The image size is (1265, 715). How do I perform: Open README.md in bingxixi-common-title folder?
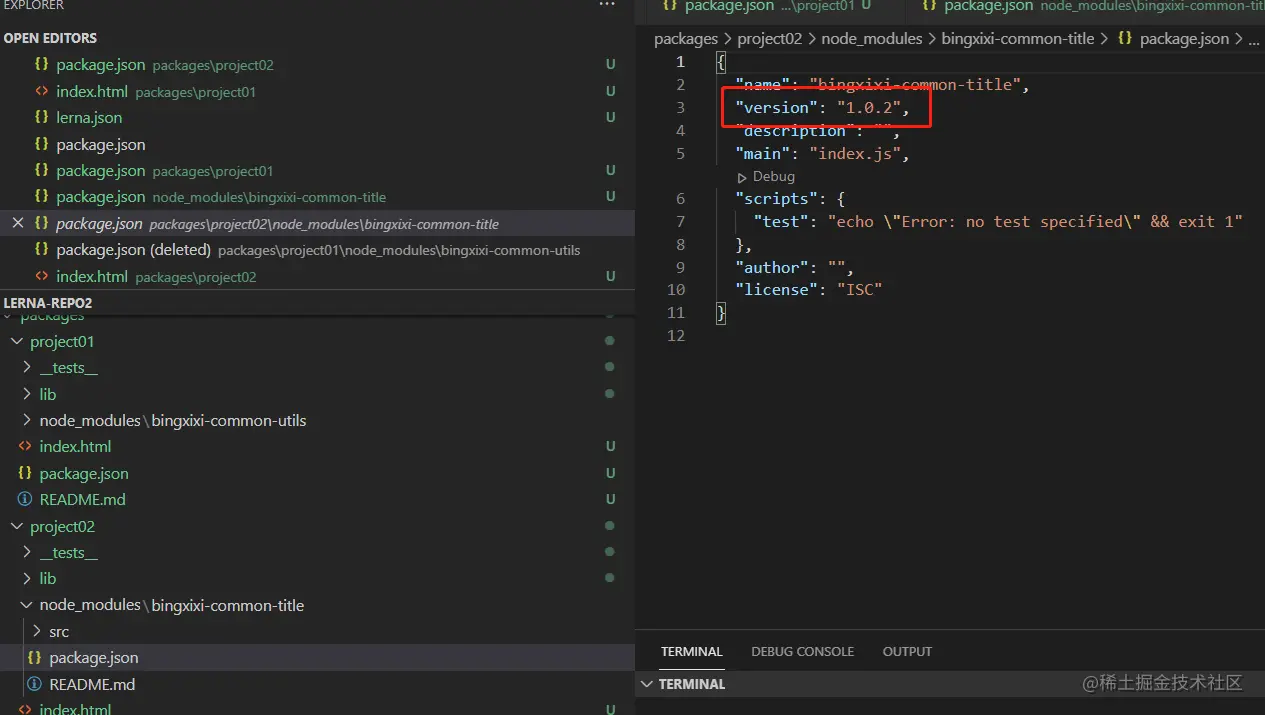(x=92, y=685)
